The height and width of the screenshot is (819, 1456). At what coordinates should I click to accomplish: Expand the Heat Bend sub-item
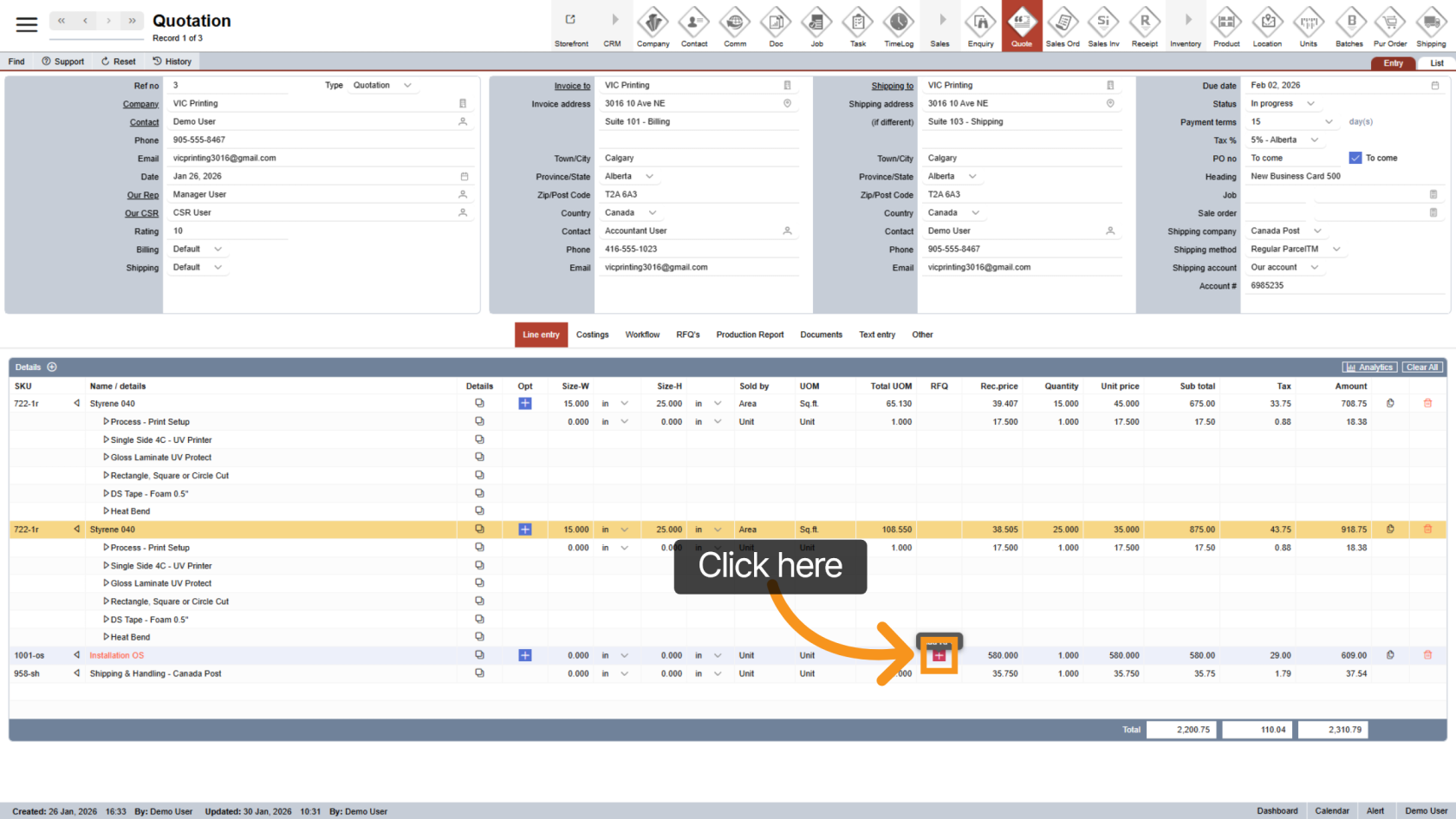[107, 637]
